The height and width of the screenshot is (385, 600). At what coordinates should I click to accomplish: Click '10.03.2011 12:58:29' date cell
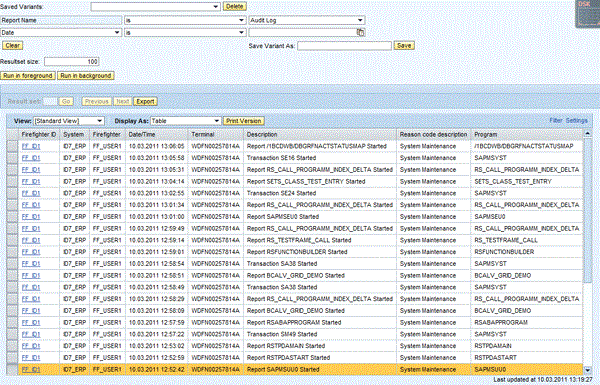click(x=157, y=299)
